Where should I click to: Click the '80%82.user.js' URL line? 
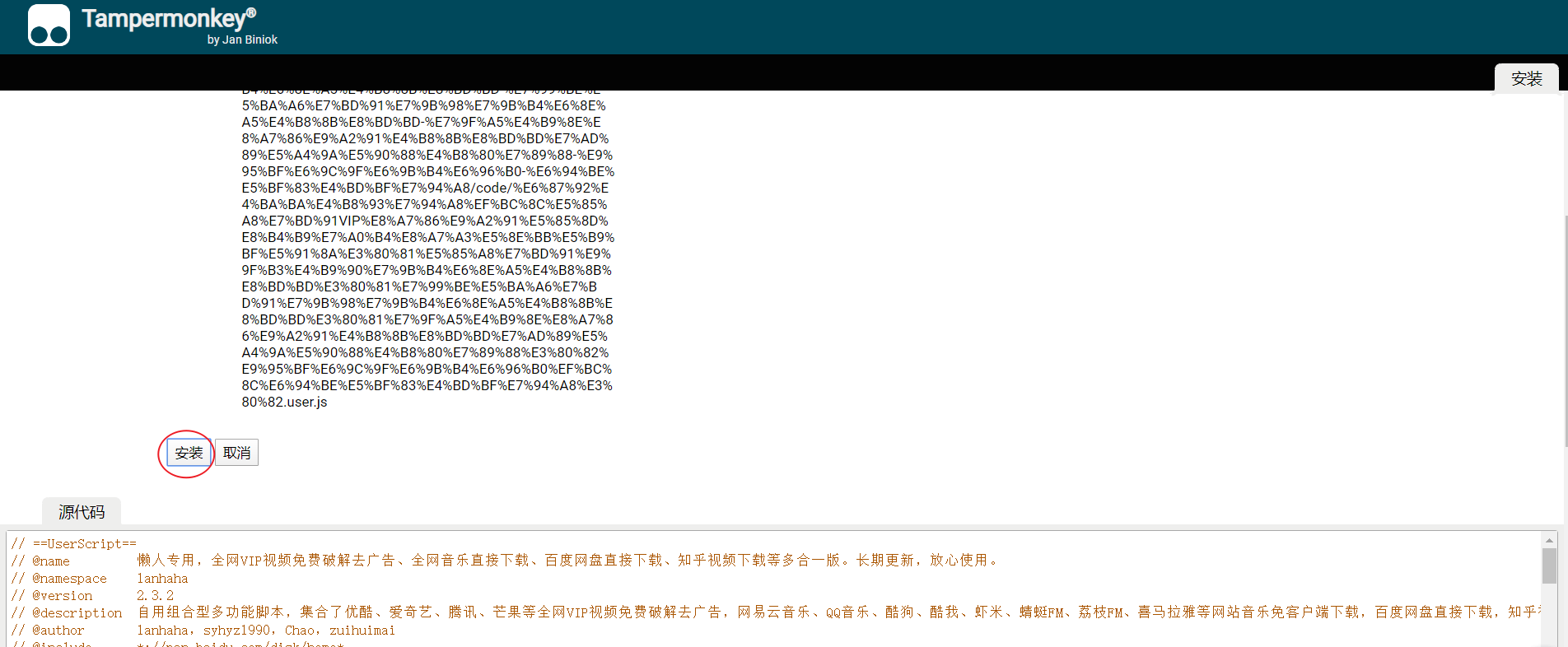click(284, 402)
